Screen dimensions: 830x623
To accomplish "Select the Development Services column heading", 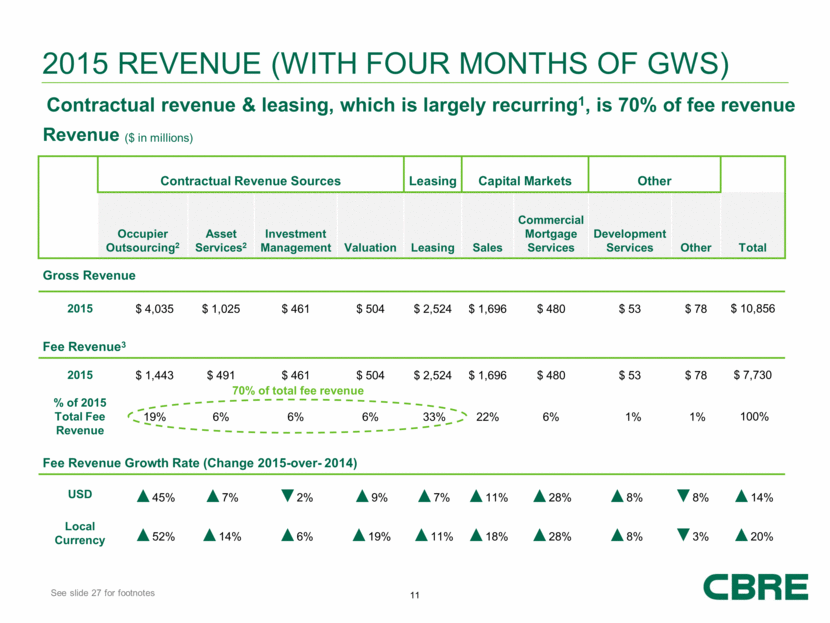I will 629,240.
